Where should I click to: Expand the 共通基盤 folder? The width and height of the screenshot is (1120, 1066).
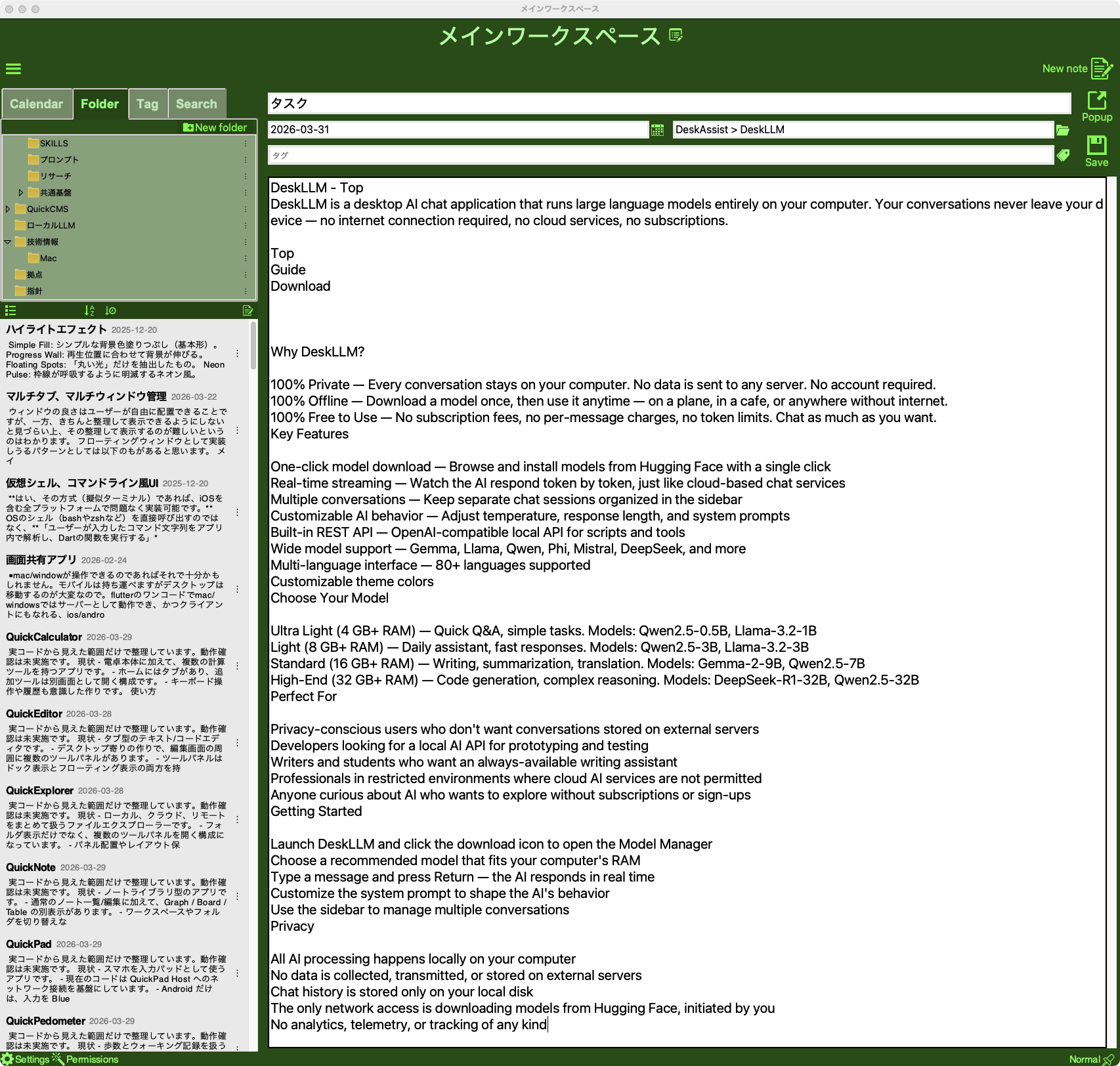pyautogui.click(x=21, y=192)
